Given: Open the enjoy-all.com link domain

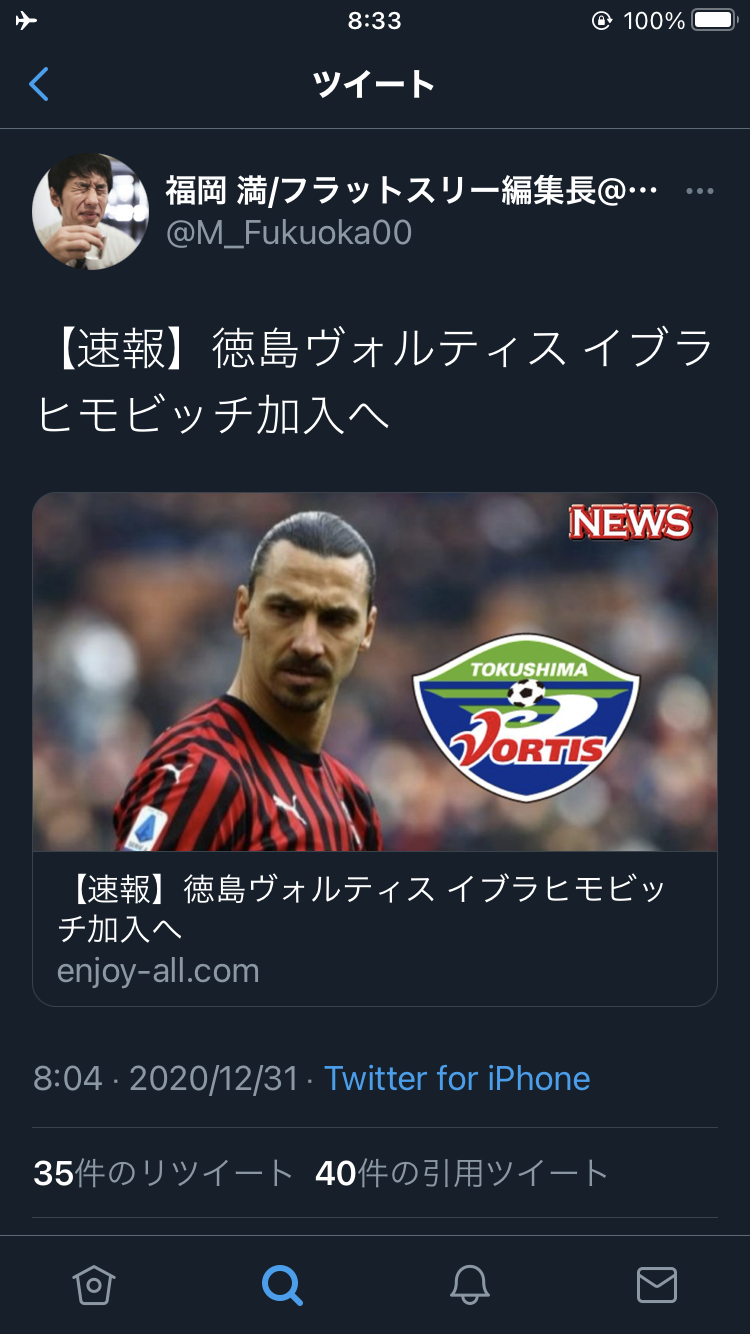Looking at the screenshot, I should click(x=158, y=971).
